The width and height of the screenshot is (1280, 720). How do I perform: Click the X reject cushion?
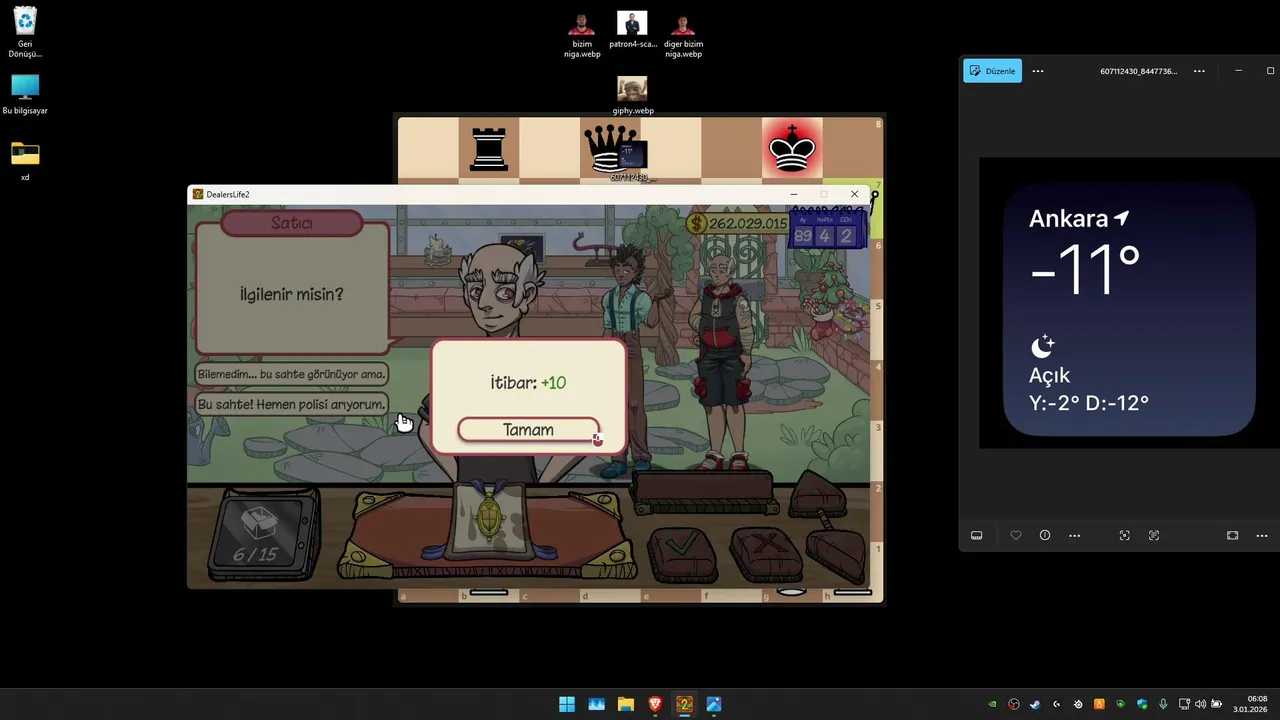click(765, 553)
